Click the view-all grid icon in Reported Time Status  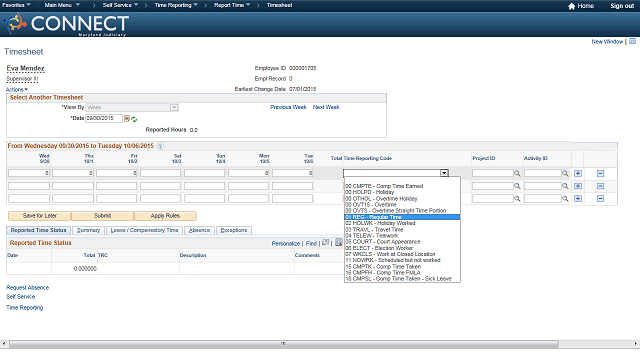[x=338, y=242]
